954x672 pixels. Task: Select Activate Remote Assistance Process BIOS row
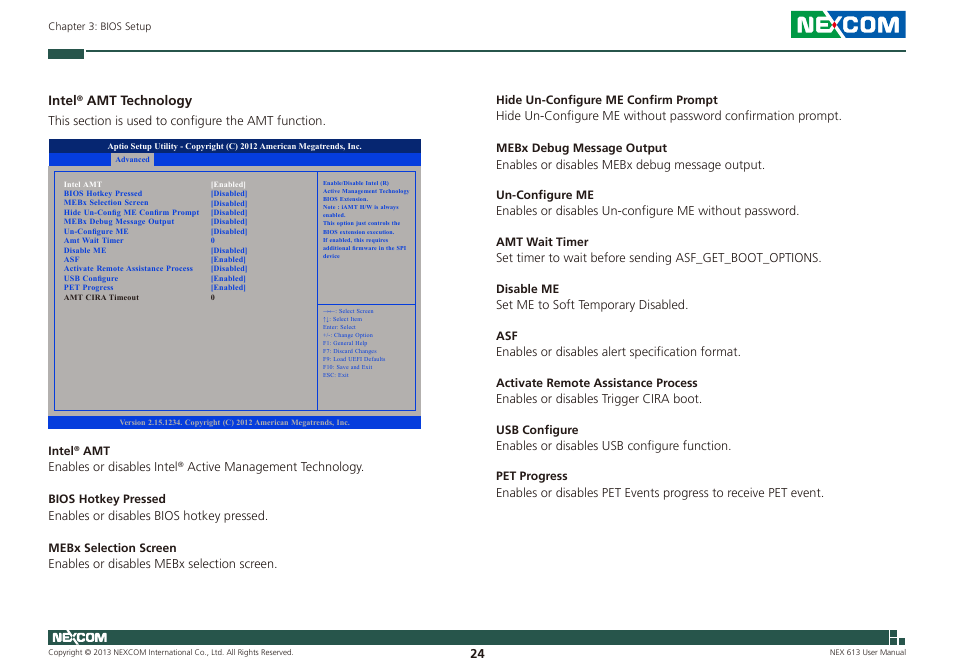coord(128,268)
